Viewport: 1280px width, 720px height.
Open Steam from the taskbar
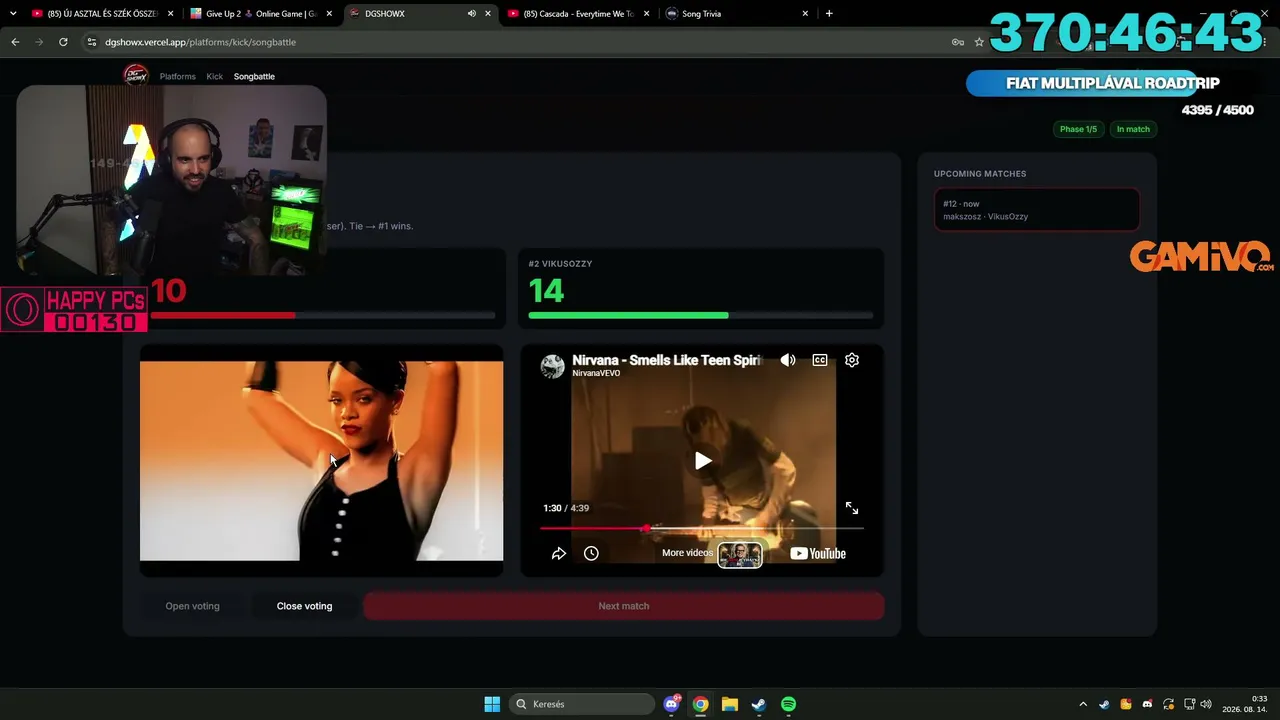tap(759, 704)
